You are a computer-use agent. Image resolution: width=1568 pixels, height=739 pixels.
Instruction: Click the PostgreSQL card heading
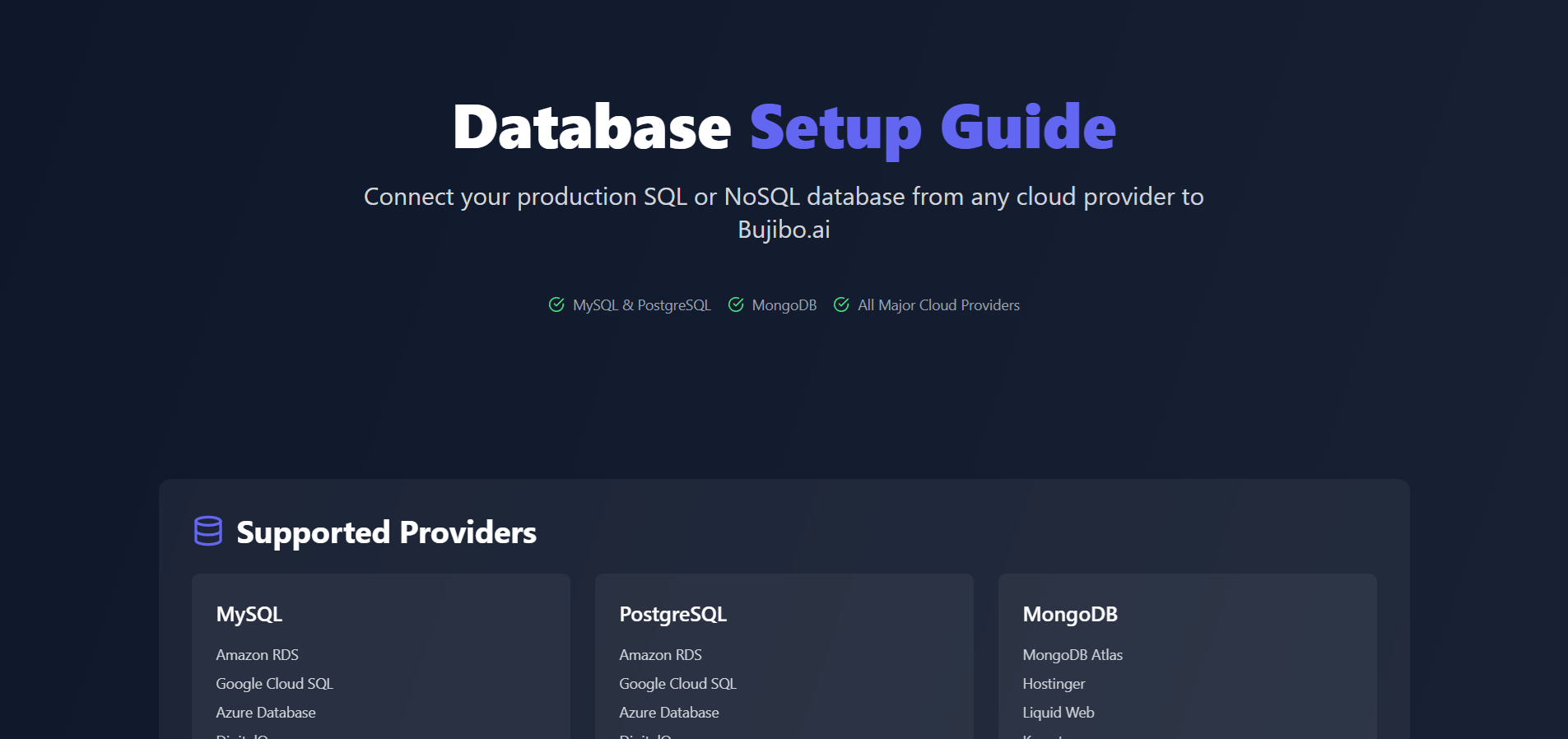coord(673,615)
